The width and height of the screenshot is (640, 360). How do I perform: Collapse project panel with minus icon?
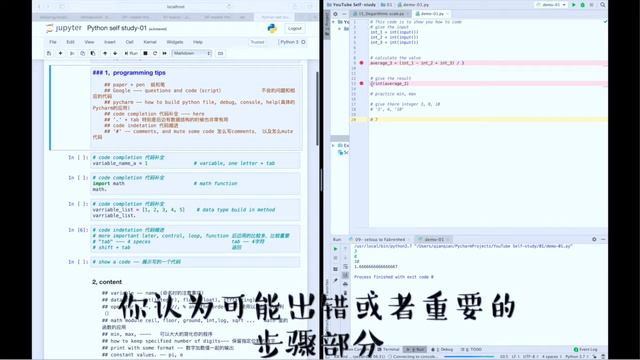[x=344, y=14]
